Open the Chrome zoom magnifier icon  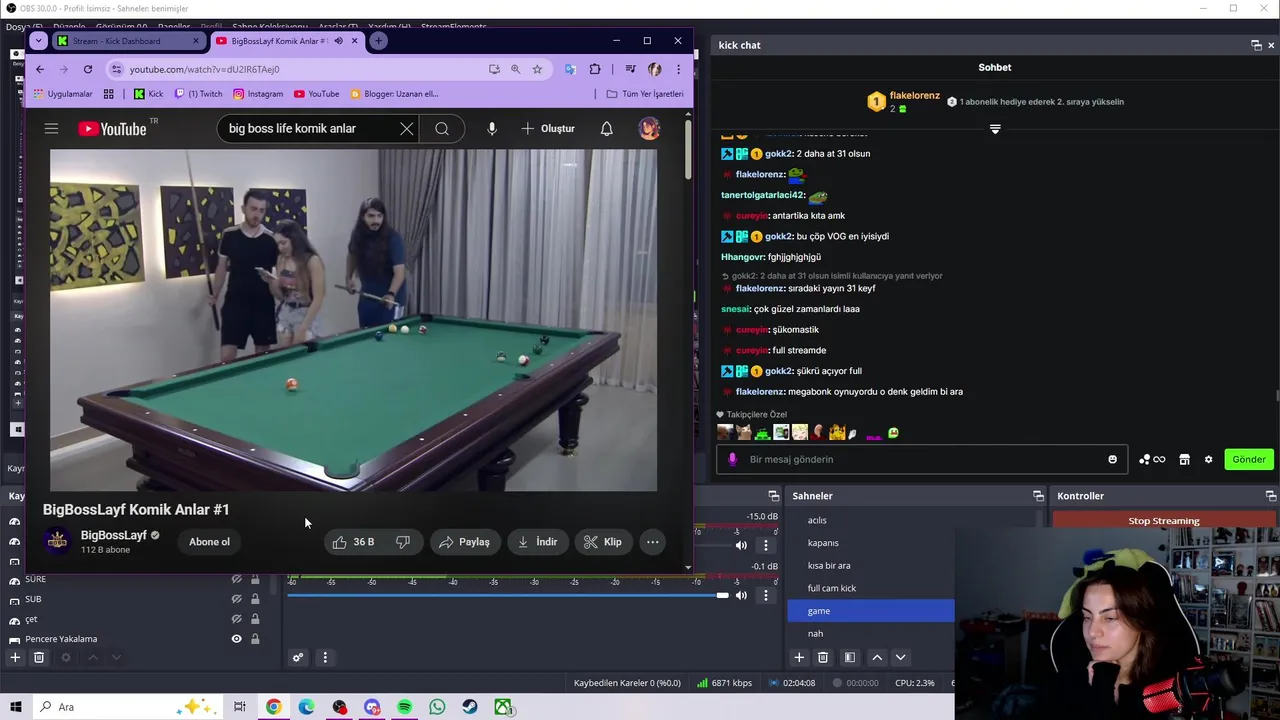coord(515,69)
